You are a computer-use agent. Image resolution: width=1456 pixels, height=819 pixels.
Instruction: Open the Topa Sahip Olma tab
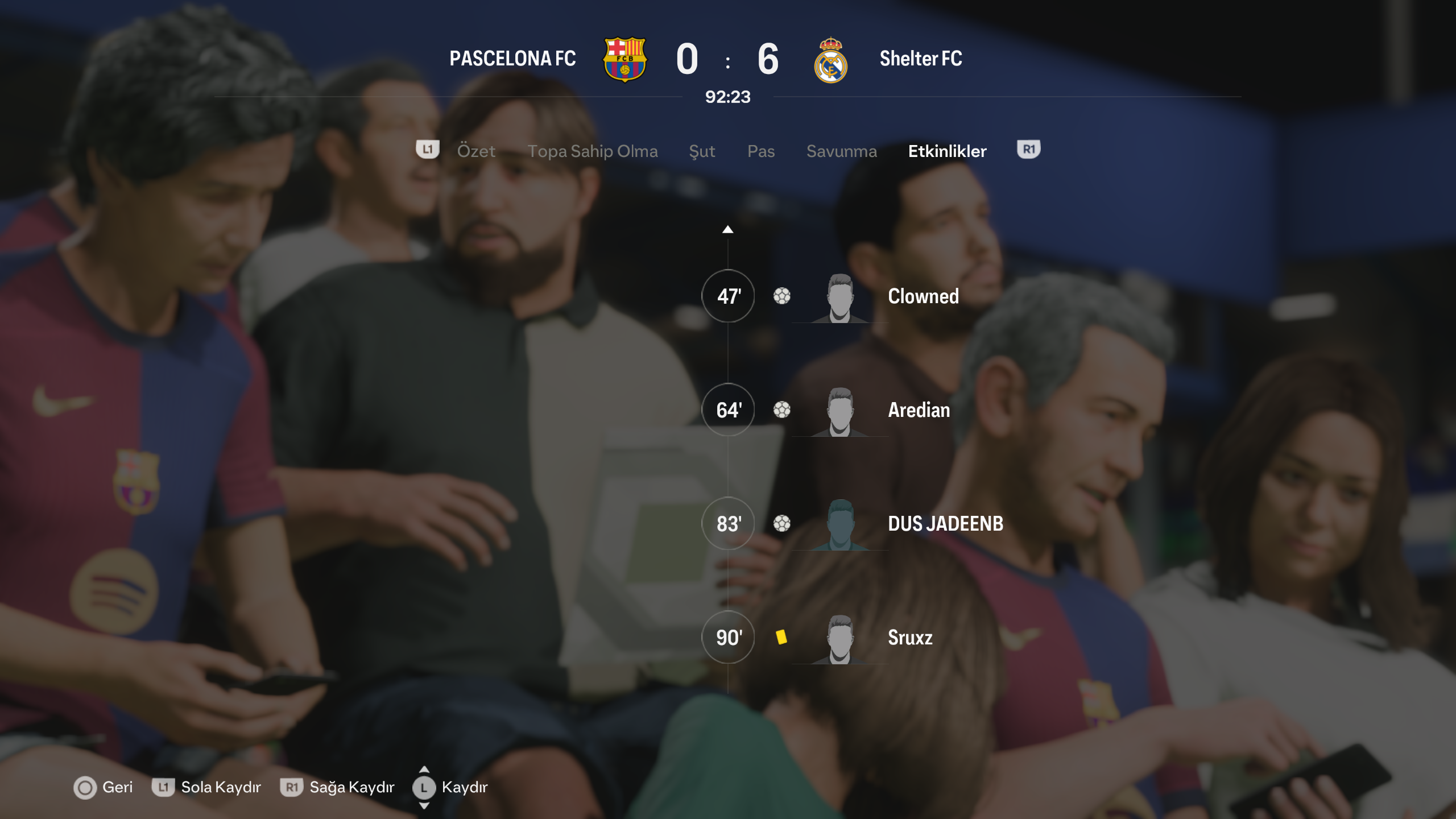tap(593, 151)
